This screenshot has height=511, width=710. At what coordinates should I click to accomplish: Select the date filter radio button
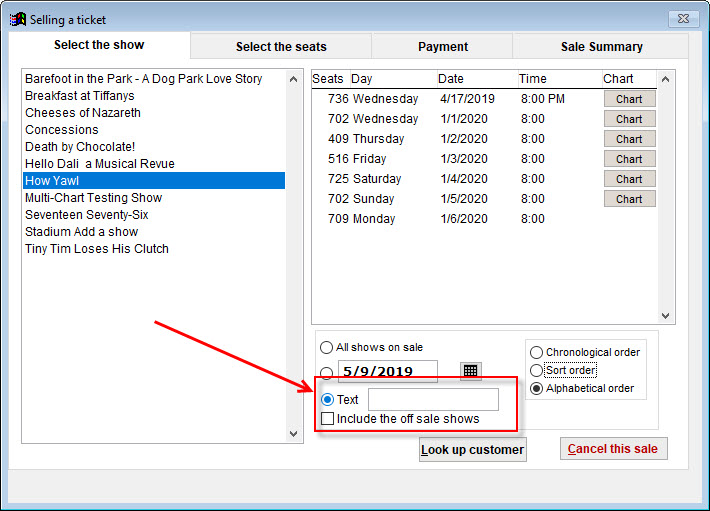point(326,373)
